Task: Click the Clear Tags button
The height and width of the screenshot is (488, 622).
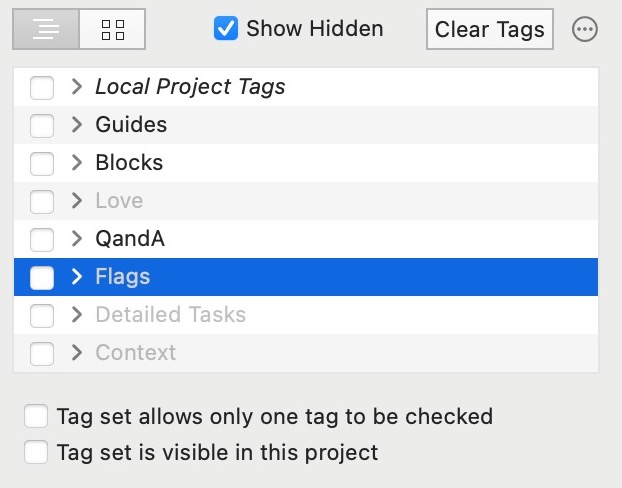Action: pyautogui.click(x=490, y=29)
